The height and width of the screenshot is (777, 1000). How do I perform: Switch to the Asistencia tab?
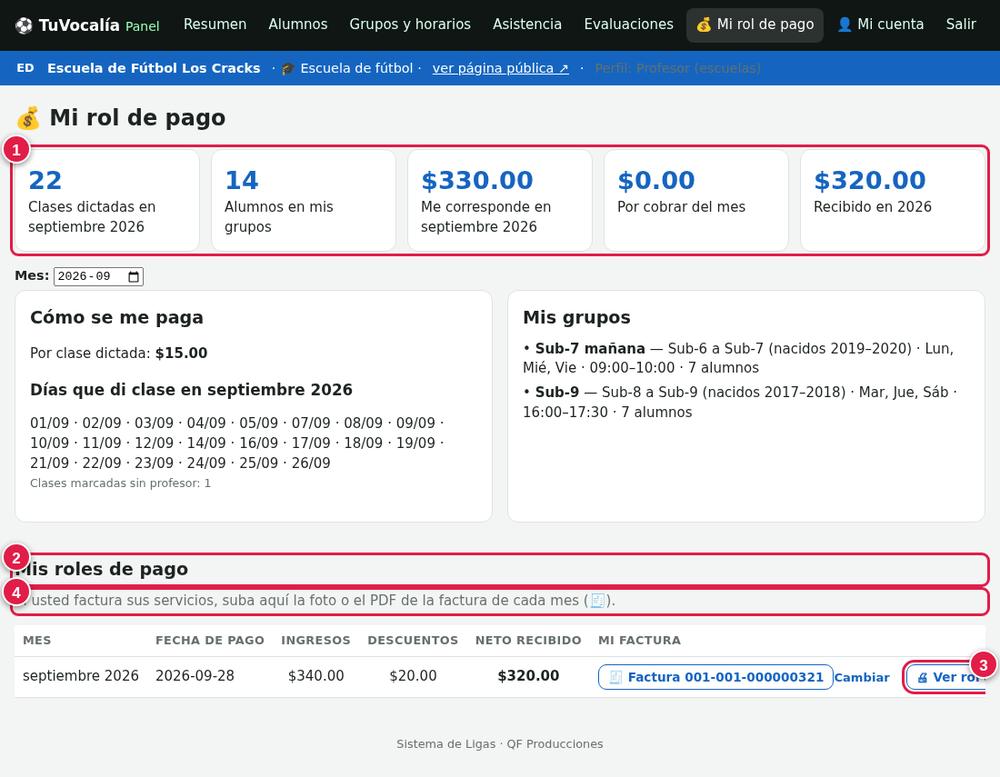click(x=527, y=24)
